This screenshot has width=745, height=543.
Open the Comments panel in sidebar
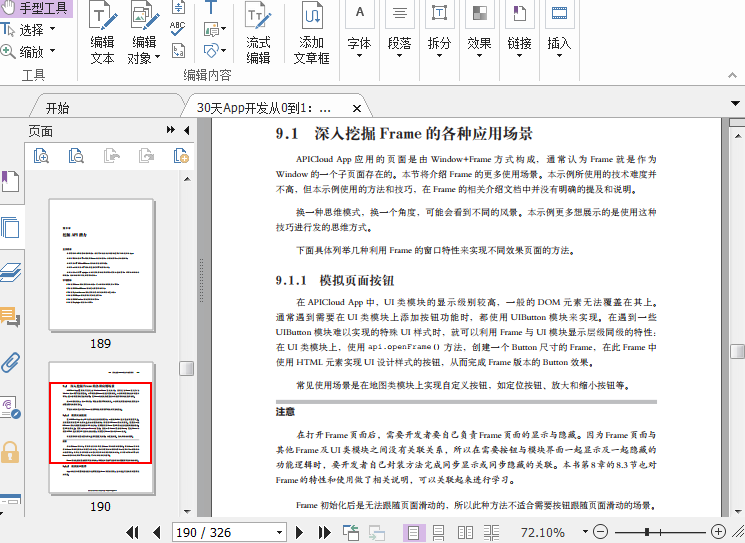click(10, 317)
